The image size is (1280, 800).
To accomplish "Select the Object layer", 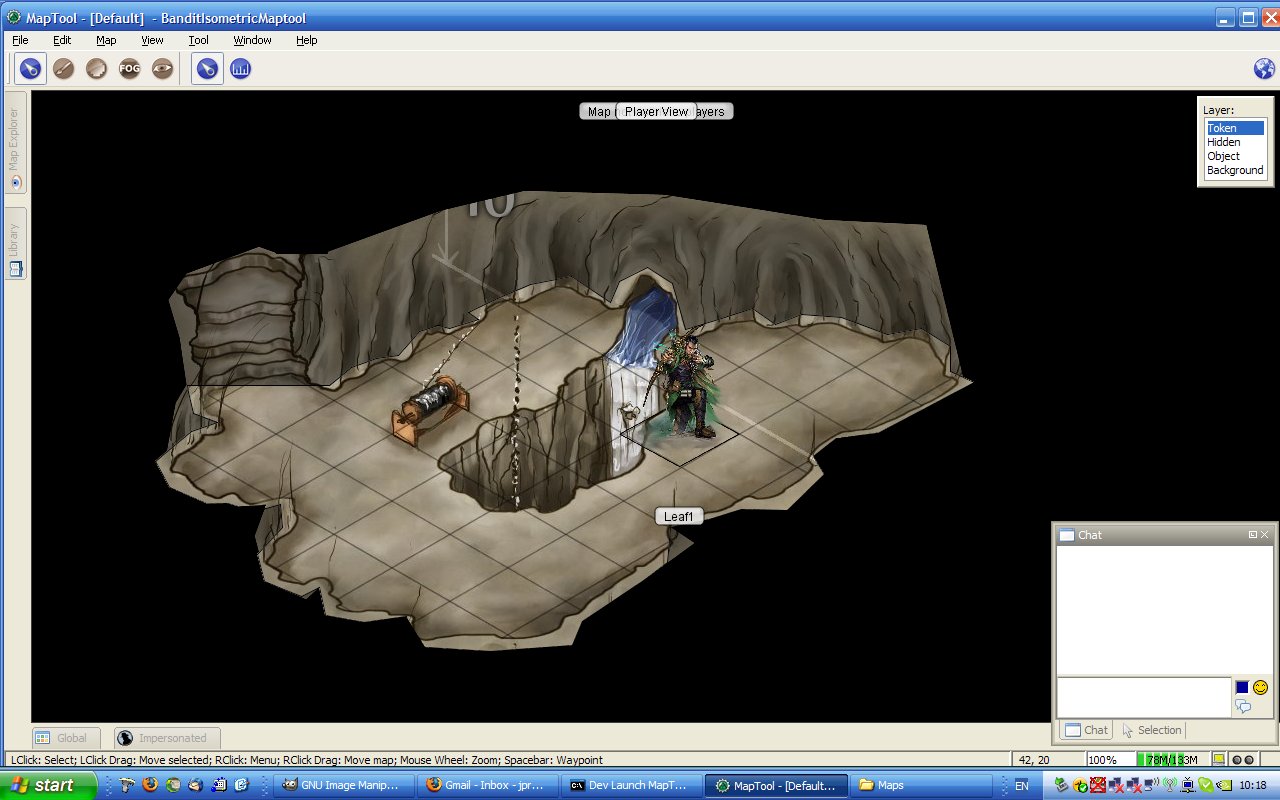I will [x=1235, y=156].
